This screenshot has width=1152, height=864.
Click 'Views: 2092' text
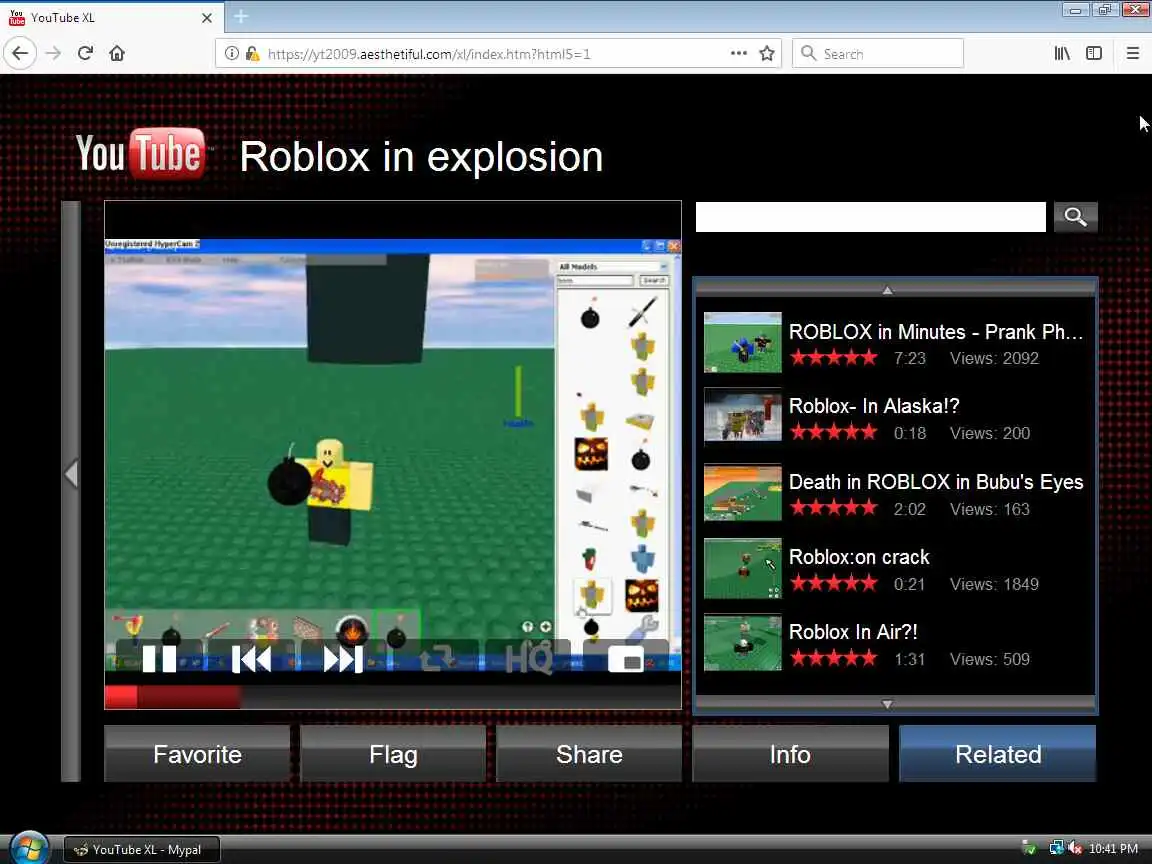(x=994, y=359)
